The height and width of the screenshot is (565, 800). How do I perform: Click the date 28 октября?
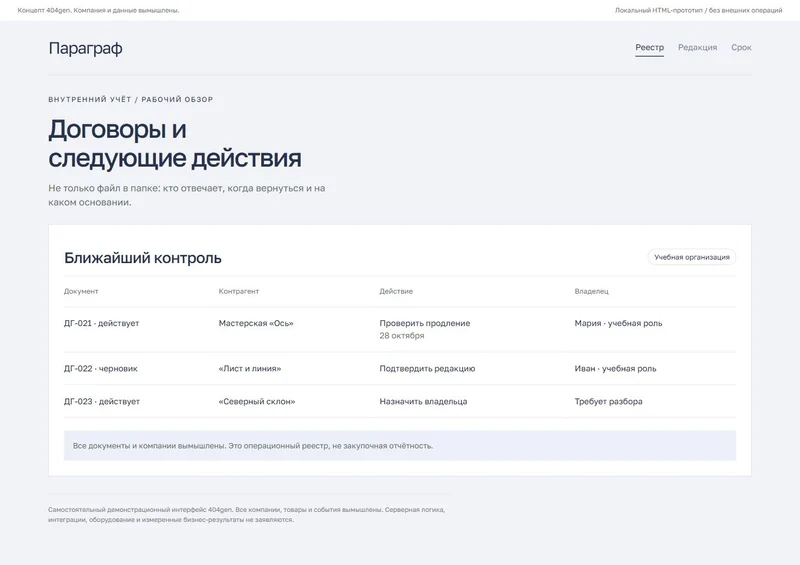pyautogui.click(x=402, y=335)
